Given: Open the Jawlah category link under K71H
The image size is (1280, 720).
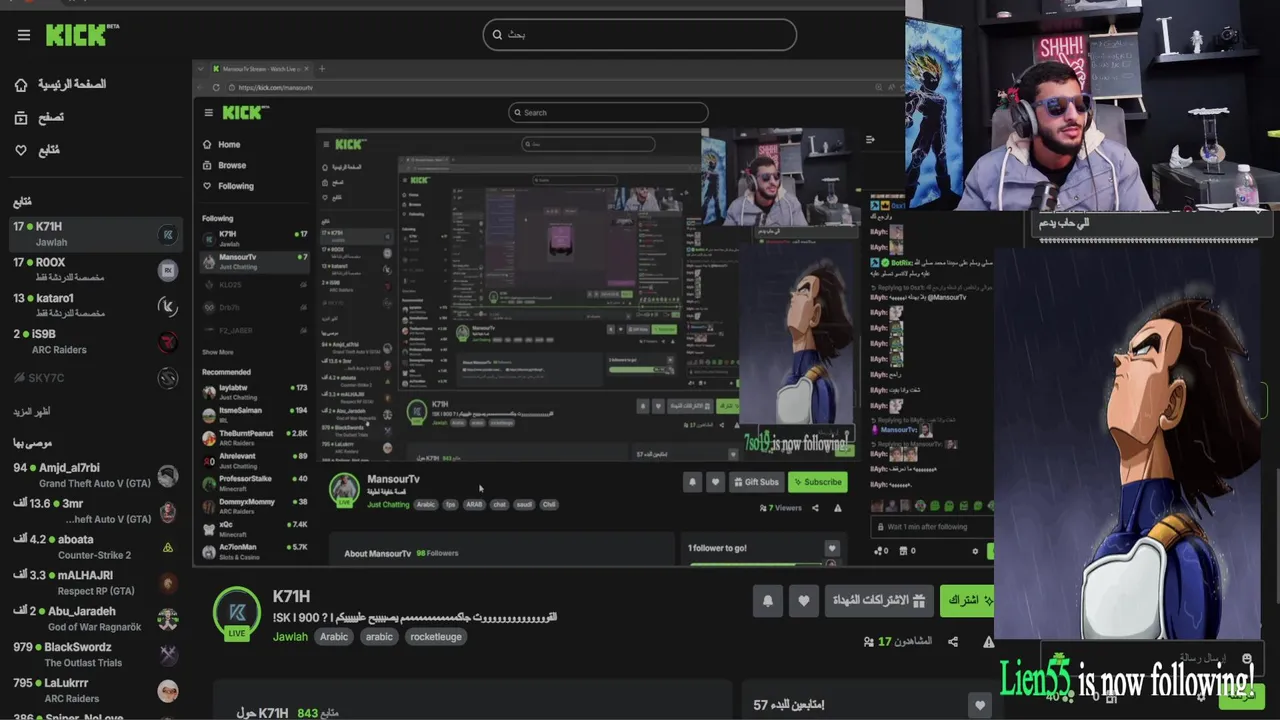Looking at the screenshot, I should 290,637.
